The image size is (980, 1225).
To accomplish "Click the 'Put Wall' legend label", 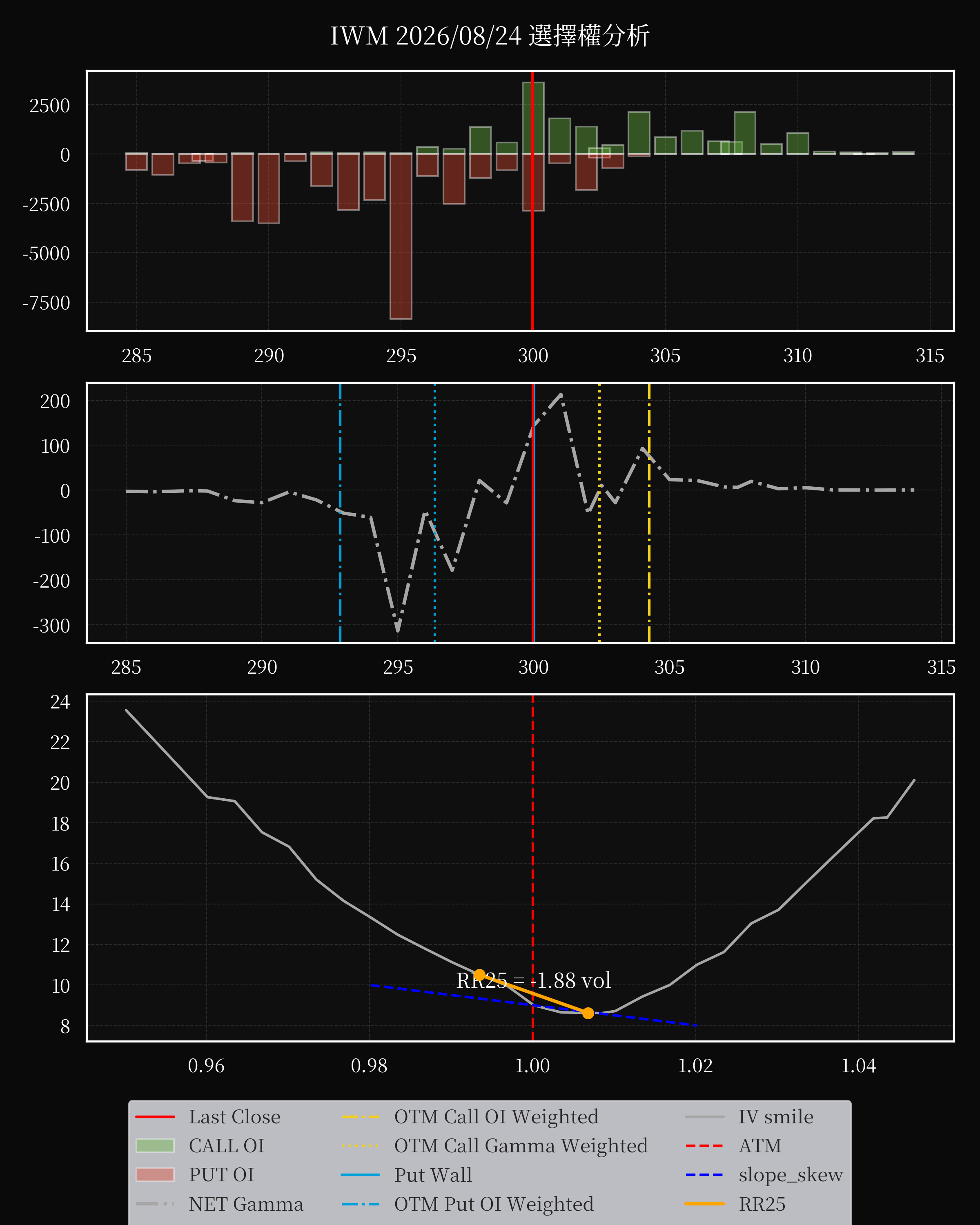I will pyautogui.click(x=433, y=1174).
